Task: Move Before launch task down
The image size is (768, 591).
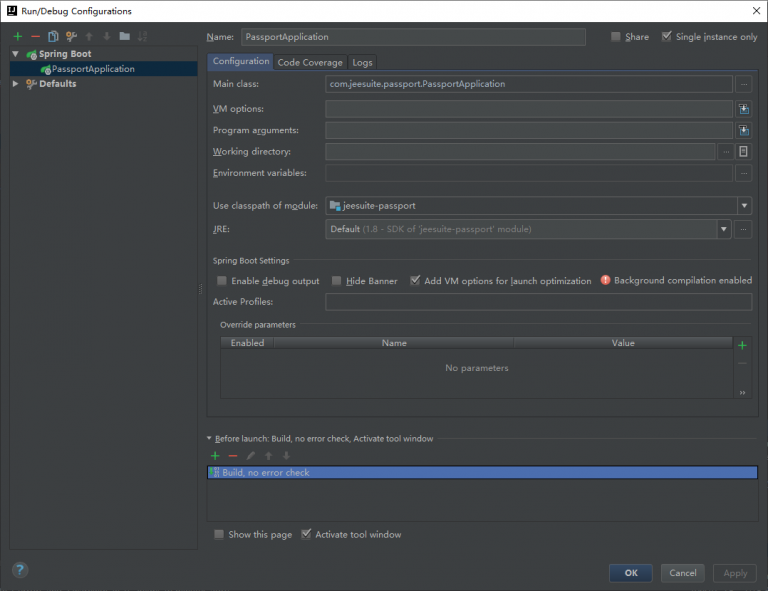Action: (286, 456)
